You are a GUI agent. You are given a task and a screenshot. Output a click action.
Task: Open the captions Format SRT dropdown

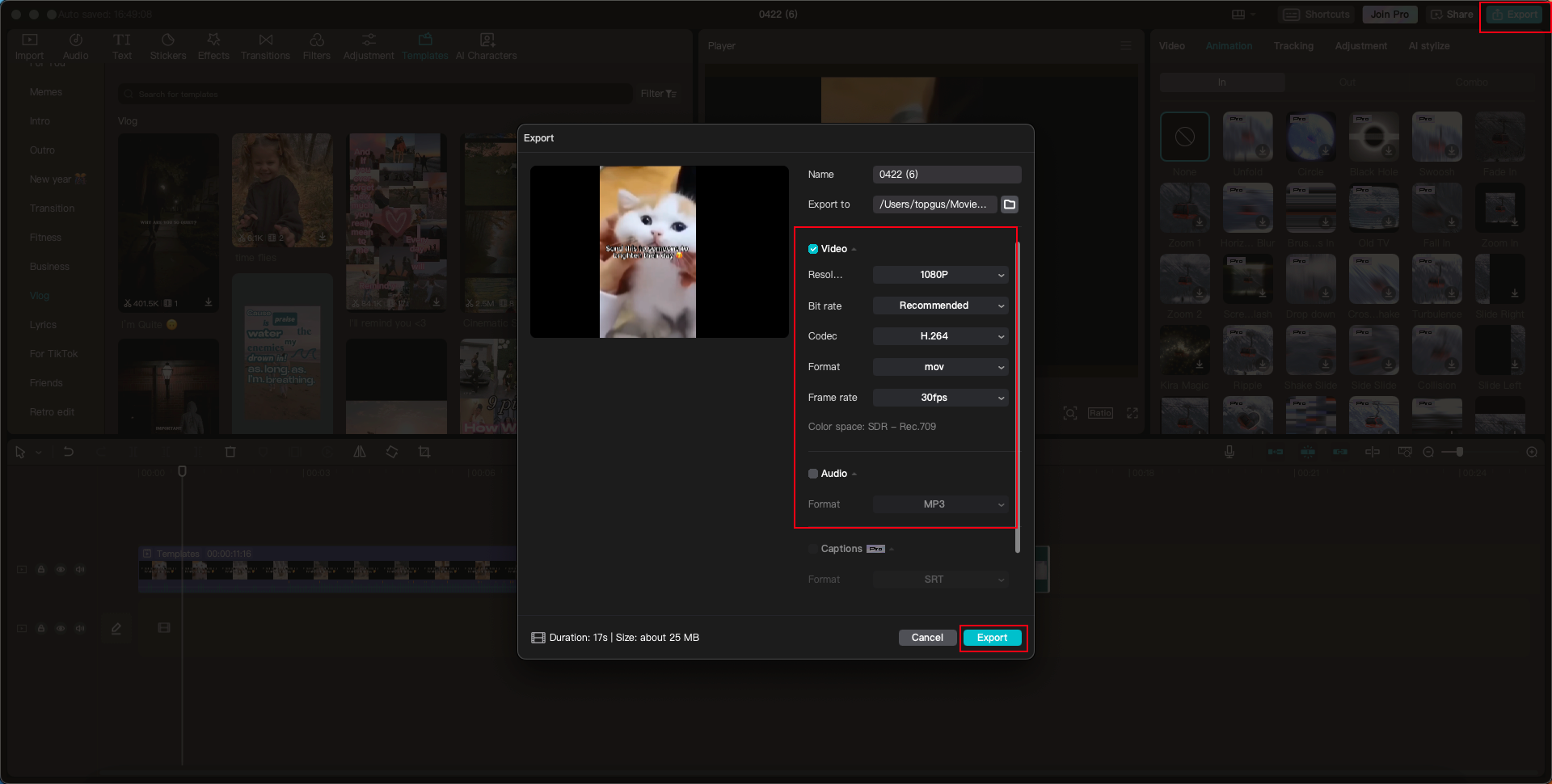point(941,580)
